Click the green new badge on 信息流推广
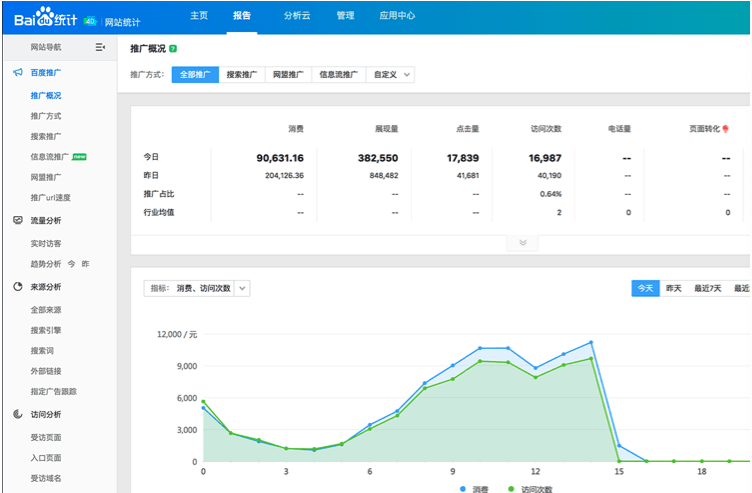 tap(79, 157)
